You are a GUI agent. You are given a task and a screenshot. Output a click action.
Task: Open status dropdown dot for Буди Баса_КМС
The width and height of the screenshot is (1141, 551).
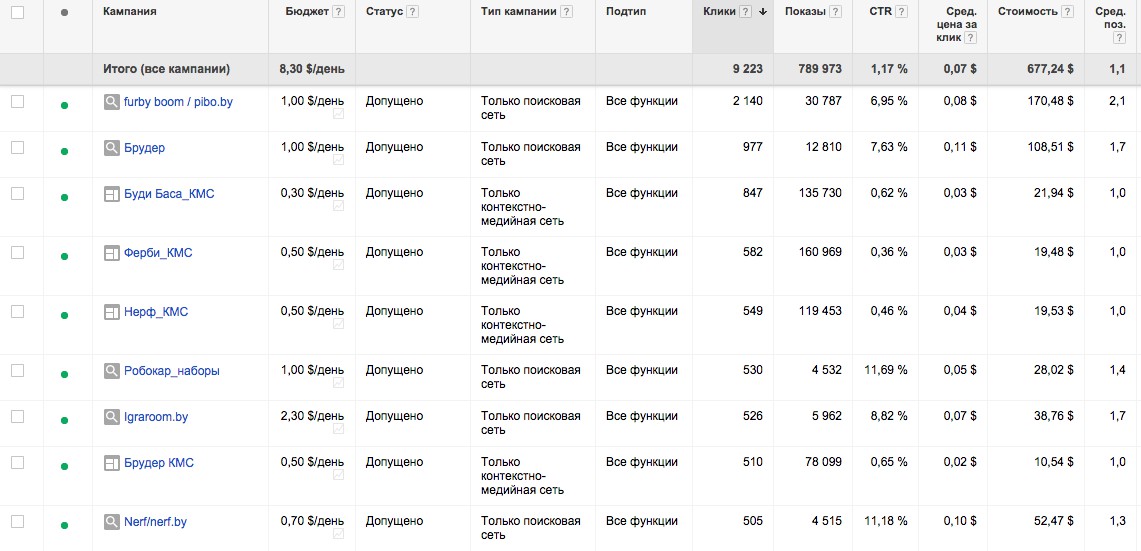coord(65,198)
